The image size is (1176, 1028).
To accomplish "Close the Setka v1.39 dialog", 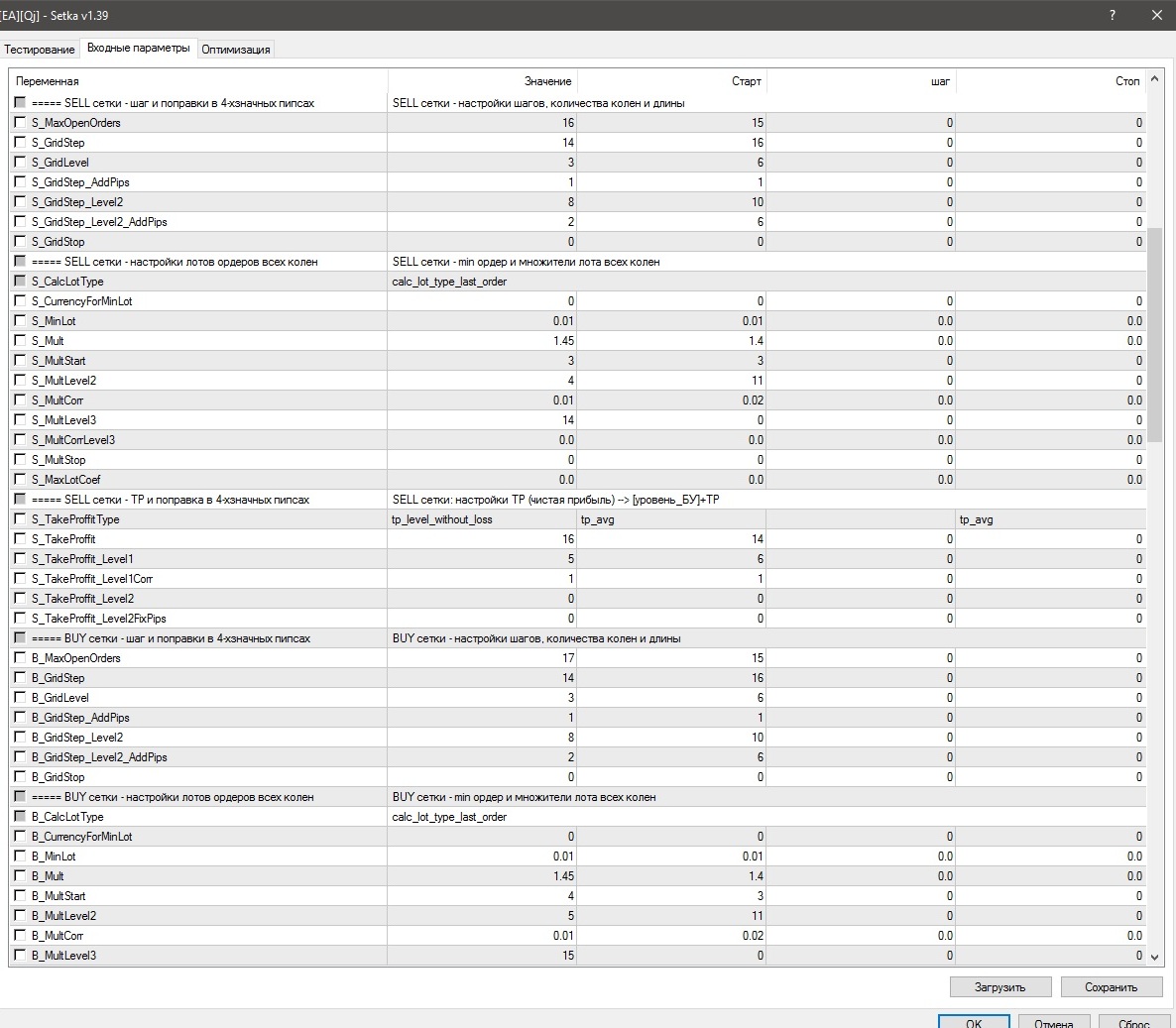I will (x=1156, y=15).
